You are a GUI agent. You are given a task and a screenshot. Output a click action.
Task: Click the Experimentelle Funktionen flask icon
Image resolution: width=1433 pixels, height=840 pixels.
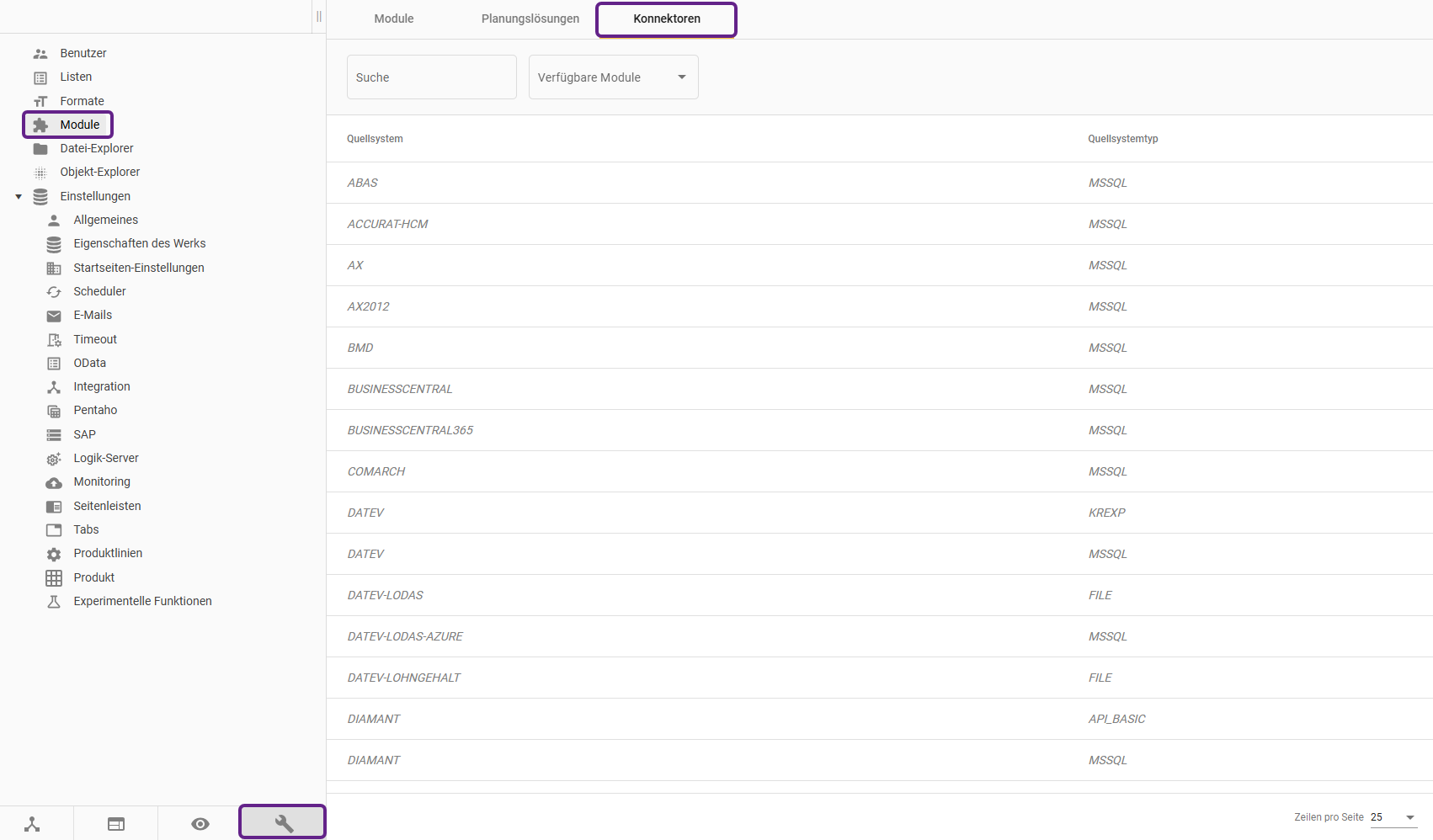click(54, 602)
